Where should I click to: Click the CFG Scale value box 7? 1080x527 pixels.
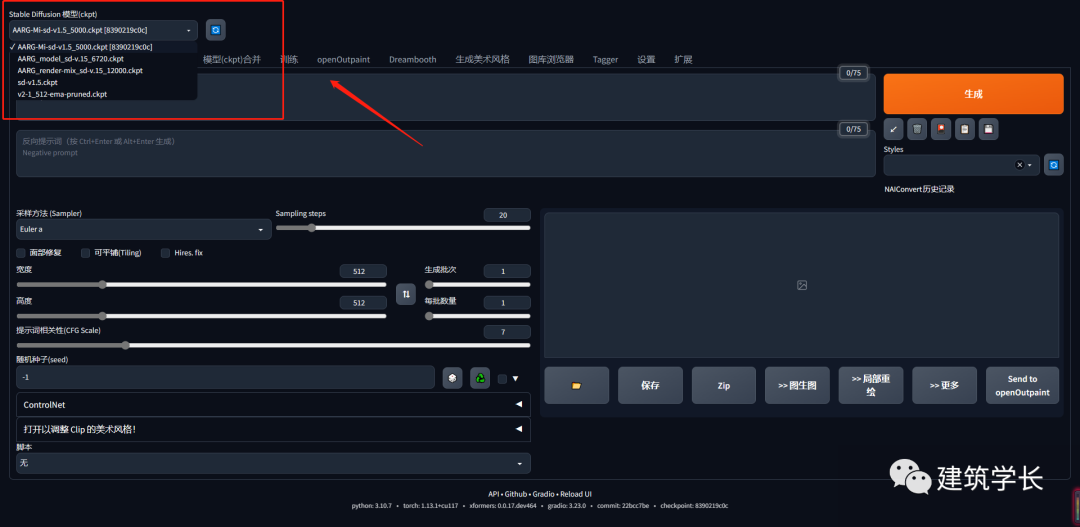click(x=507, y=332)
